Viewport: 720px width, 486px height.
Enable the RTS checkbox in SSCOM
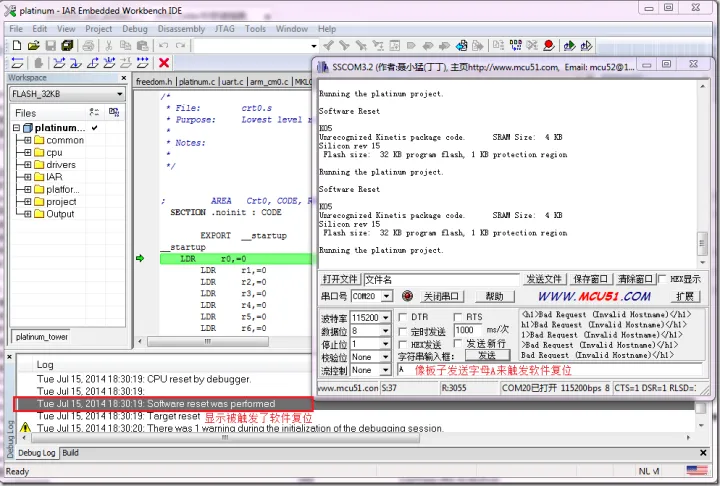click(457, 317)
